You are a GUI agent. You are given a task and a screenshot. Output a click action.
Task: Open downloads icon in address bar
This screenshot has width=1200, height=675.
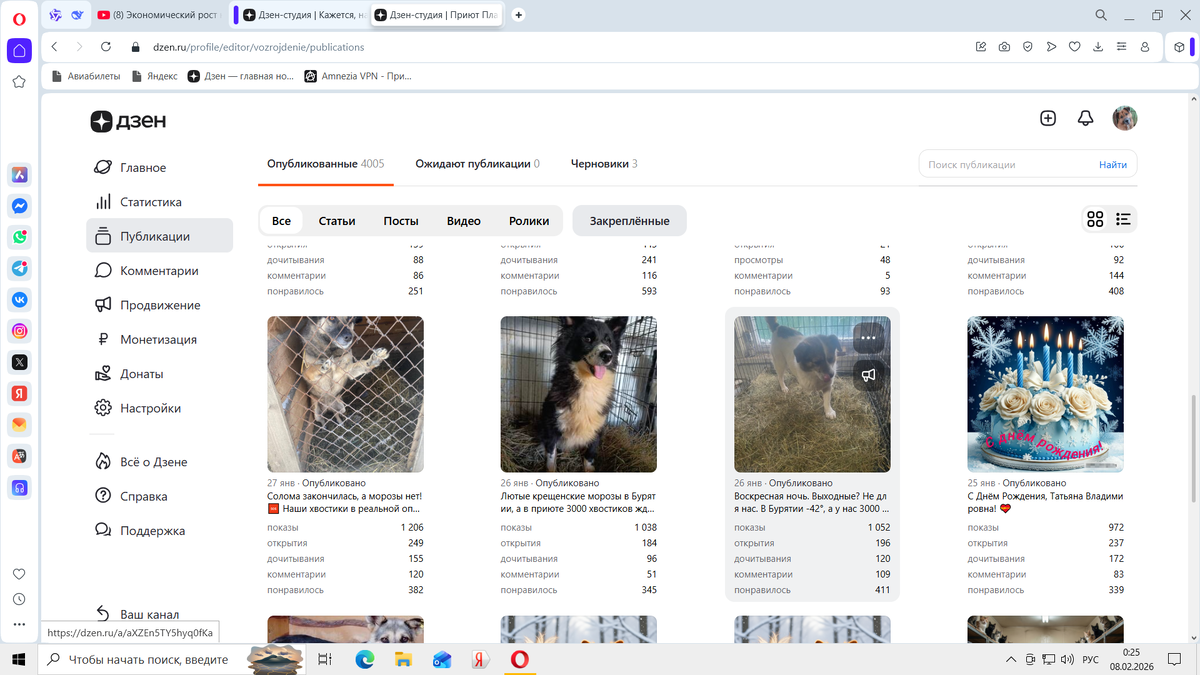[1098, 47]
